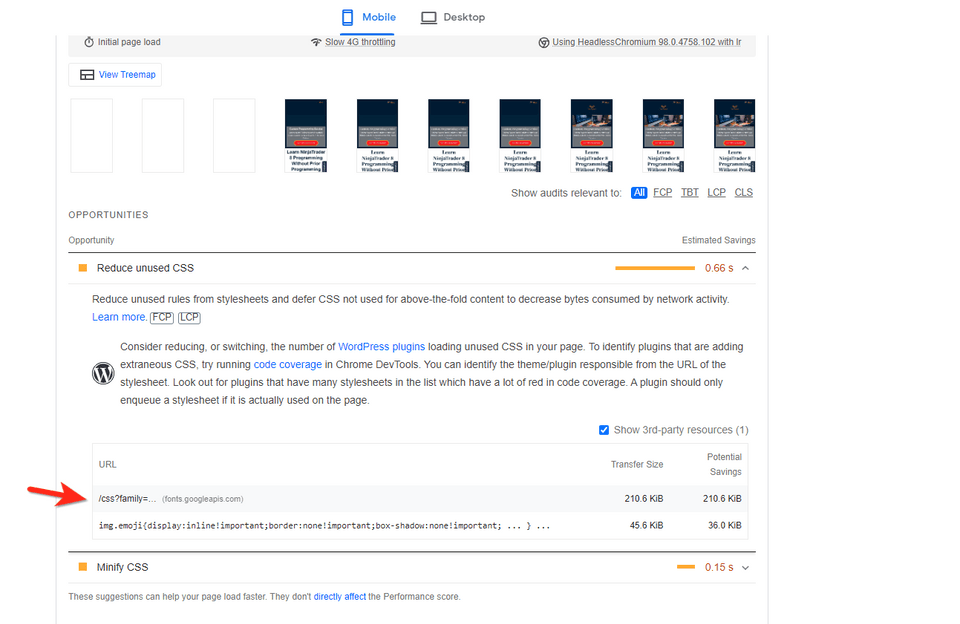Click the stopwatch icon beside Initial page load
960x624 pixels.
pyautogui.click(x=89, y=42)
